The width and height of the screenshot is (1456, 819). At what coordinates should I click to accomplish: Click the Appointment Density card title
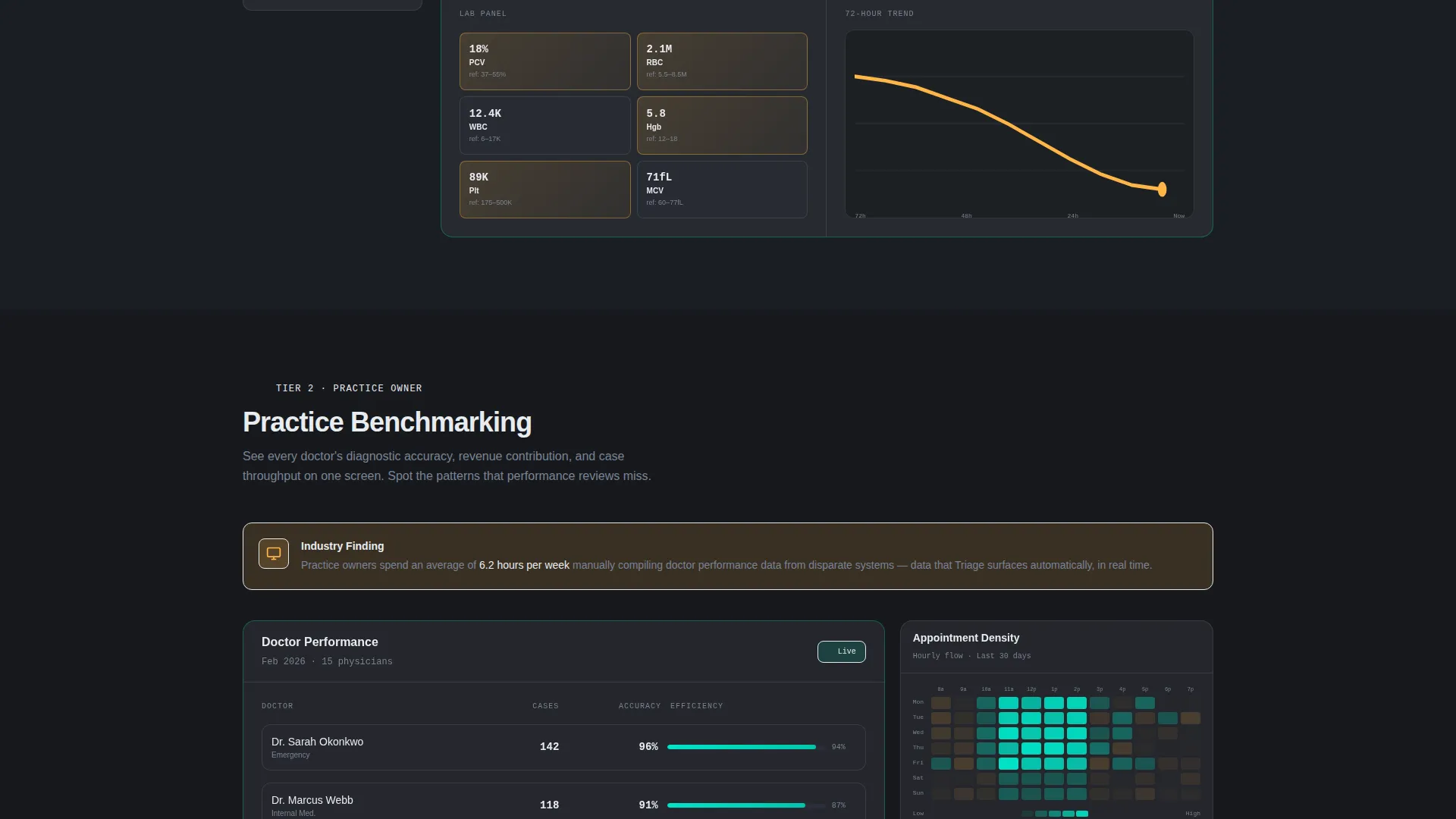tap(966, 638)
